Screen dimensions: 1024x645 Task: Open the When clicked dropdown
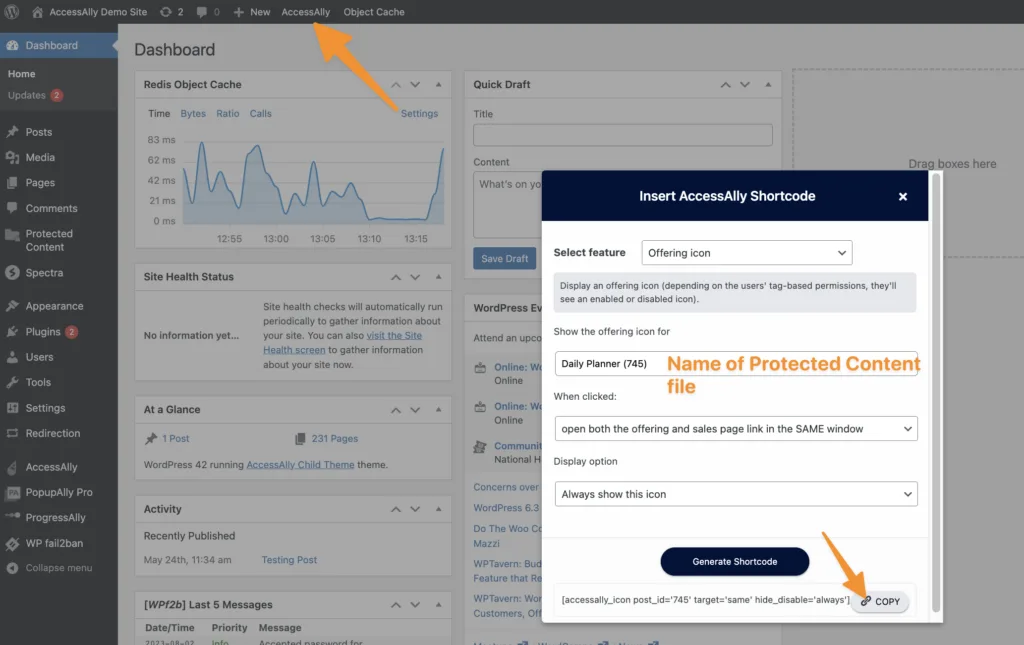click(x=735, y=429)
